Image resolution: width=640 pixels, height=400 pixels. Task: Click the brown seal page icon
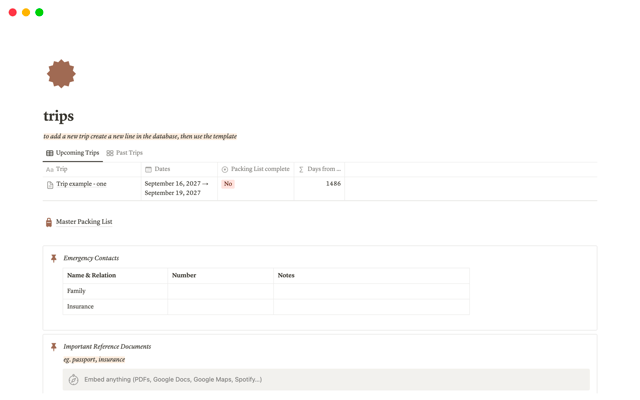click(x=61, y=74)
